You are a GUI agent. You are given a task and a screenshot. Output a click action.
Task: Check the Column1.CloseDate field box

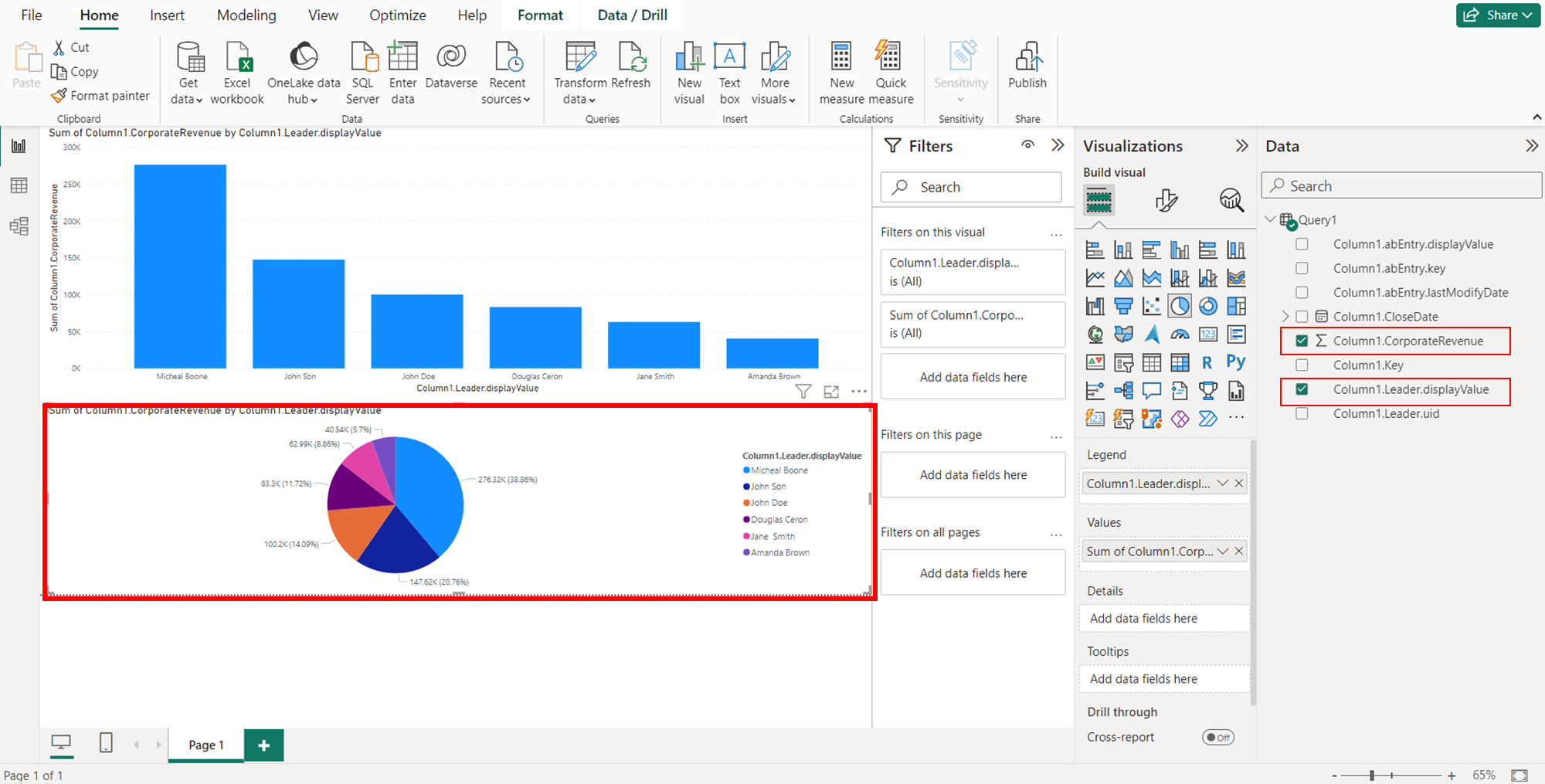pos(1302,317)
